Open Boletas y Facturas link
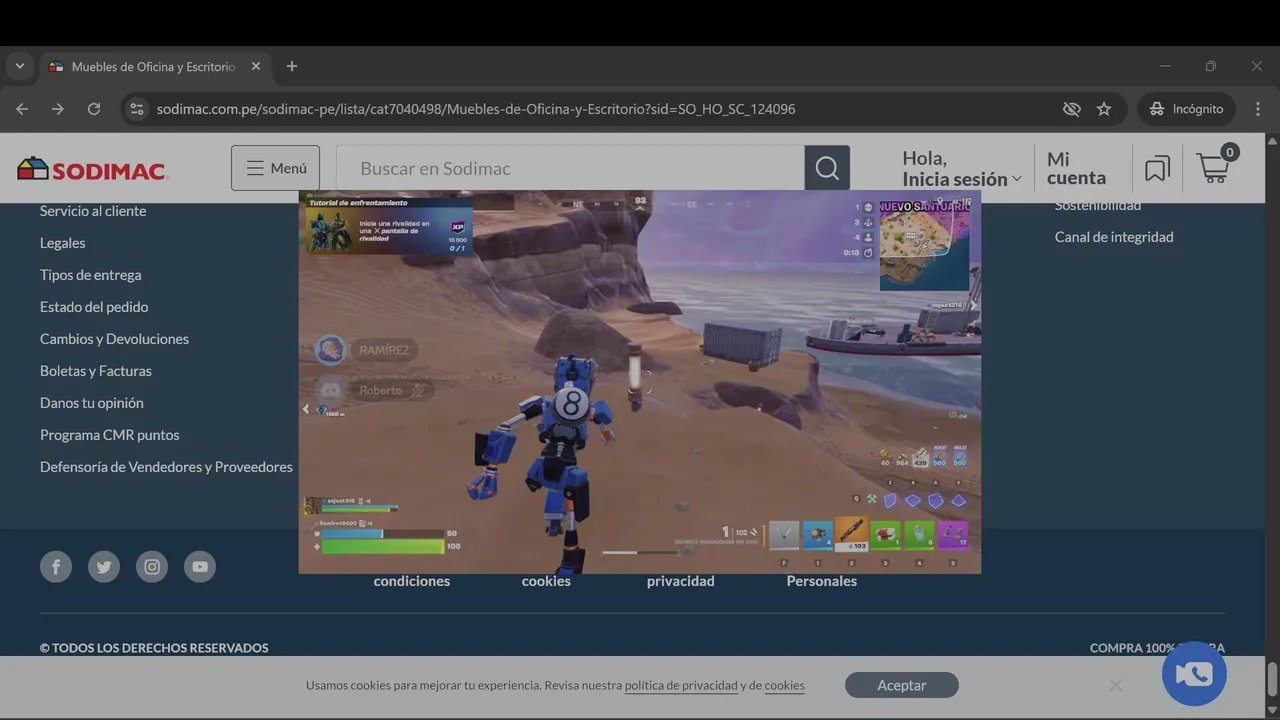This screenshot has width=1280, height=720. 96,371
